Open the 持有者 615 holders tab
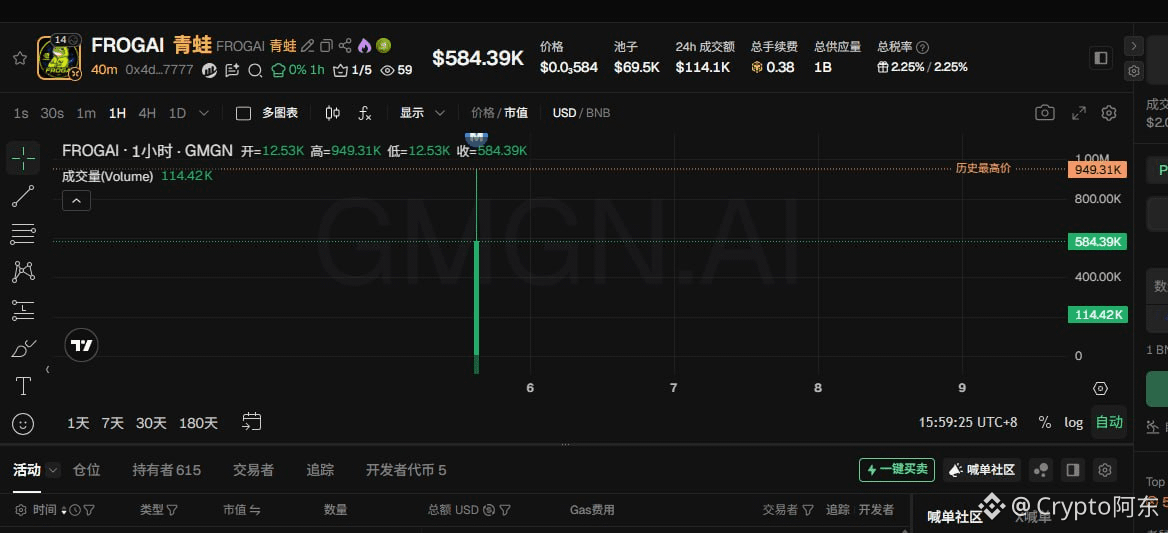1168x533 pixels. tap(166, 470)
